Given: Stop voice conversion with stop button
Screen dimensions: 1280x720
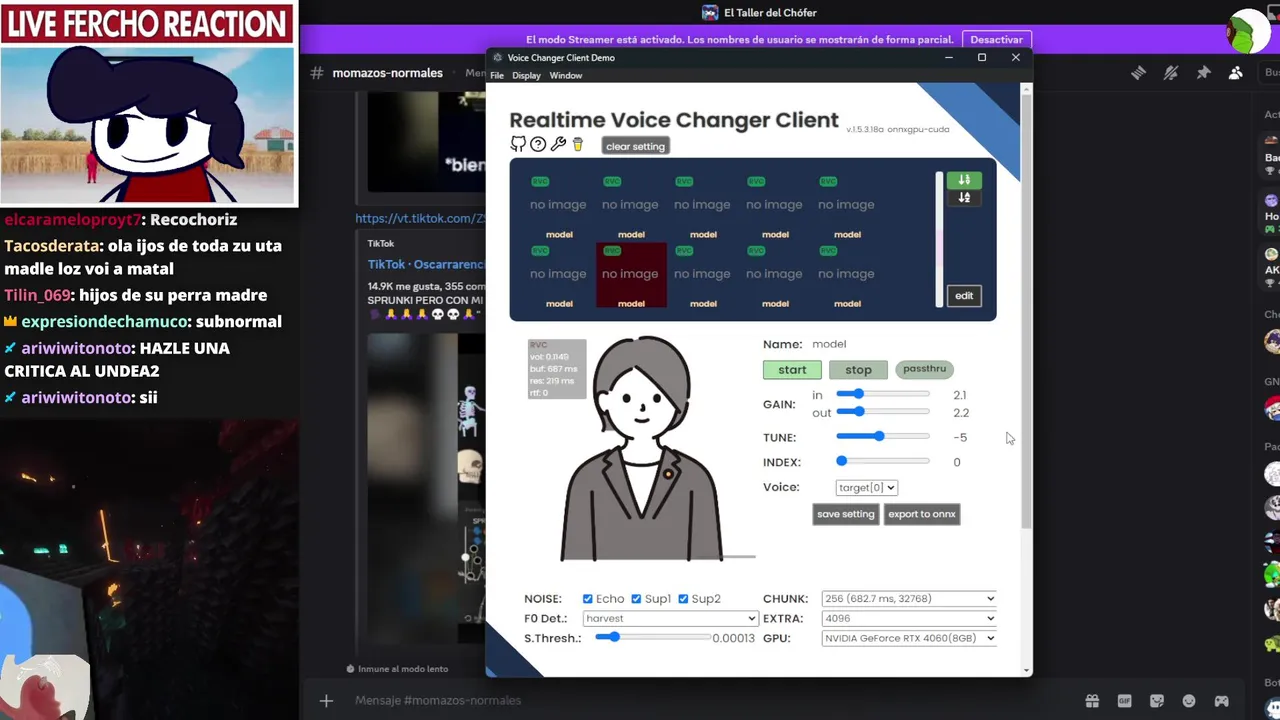Looking at the screenshot, I should point(858,370).
